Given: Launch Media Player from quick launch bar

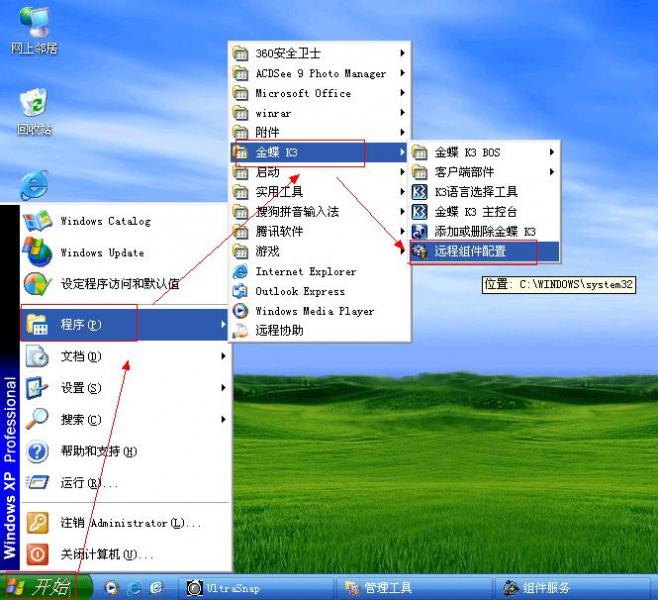Looking at the screenshot, I should tap(111, 588).
